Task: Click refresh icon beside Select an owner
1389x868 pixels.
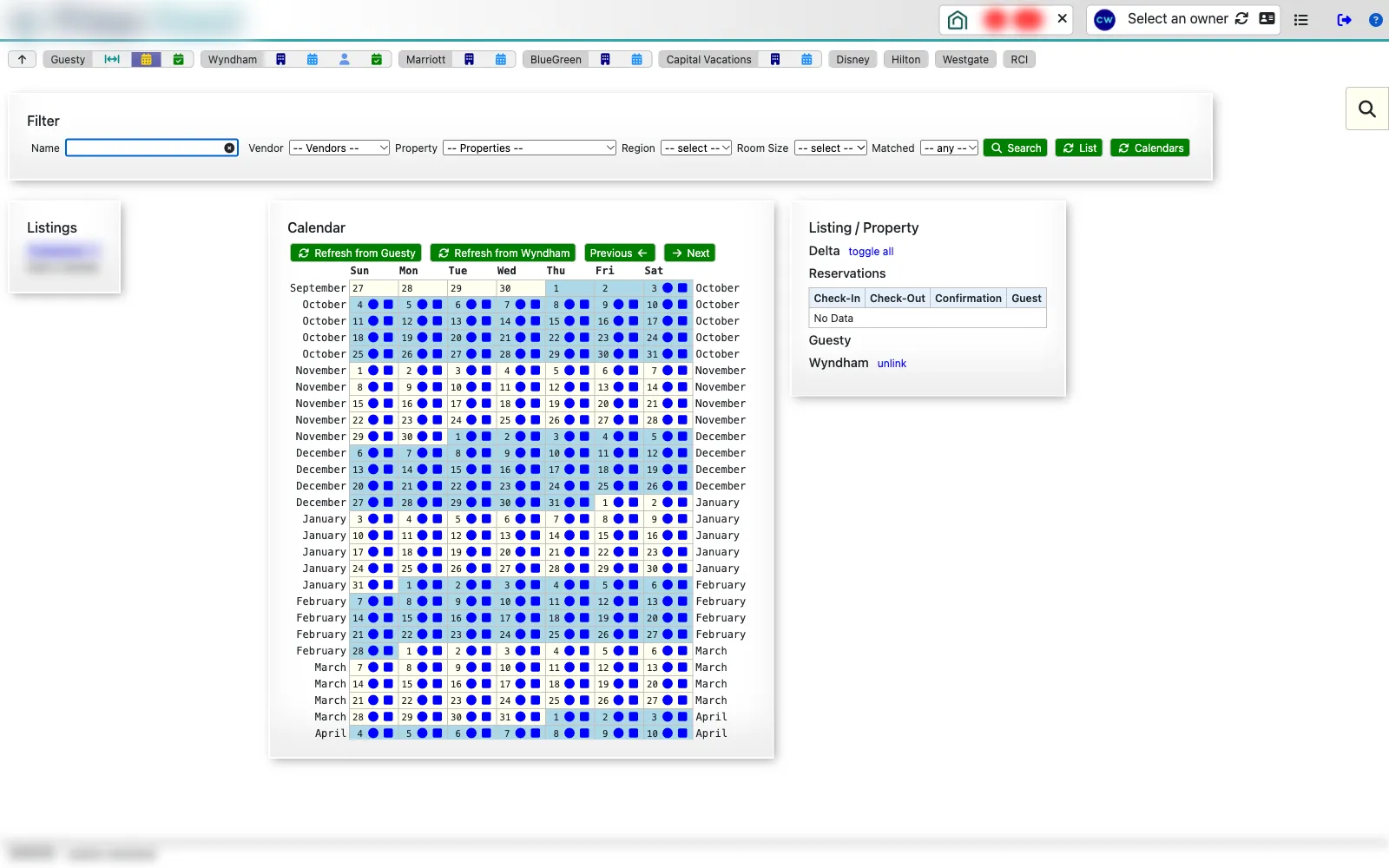Action: [1241, 18]
